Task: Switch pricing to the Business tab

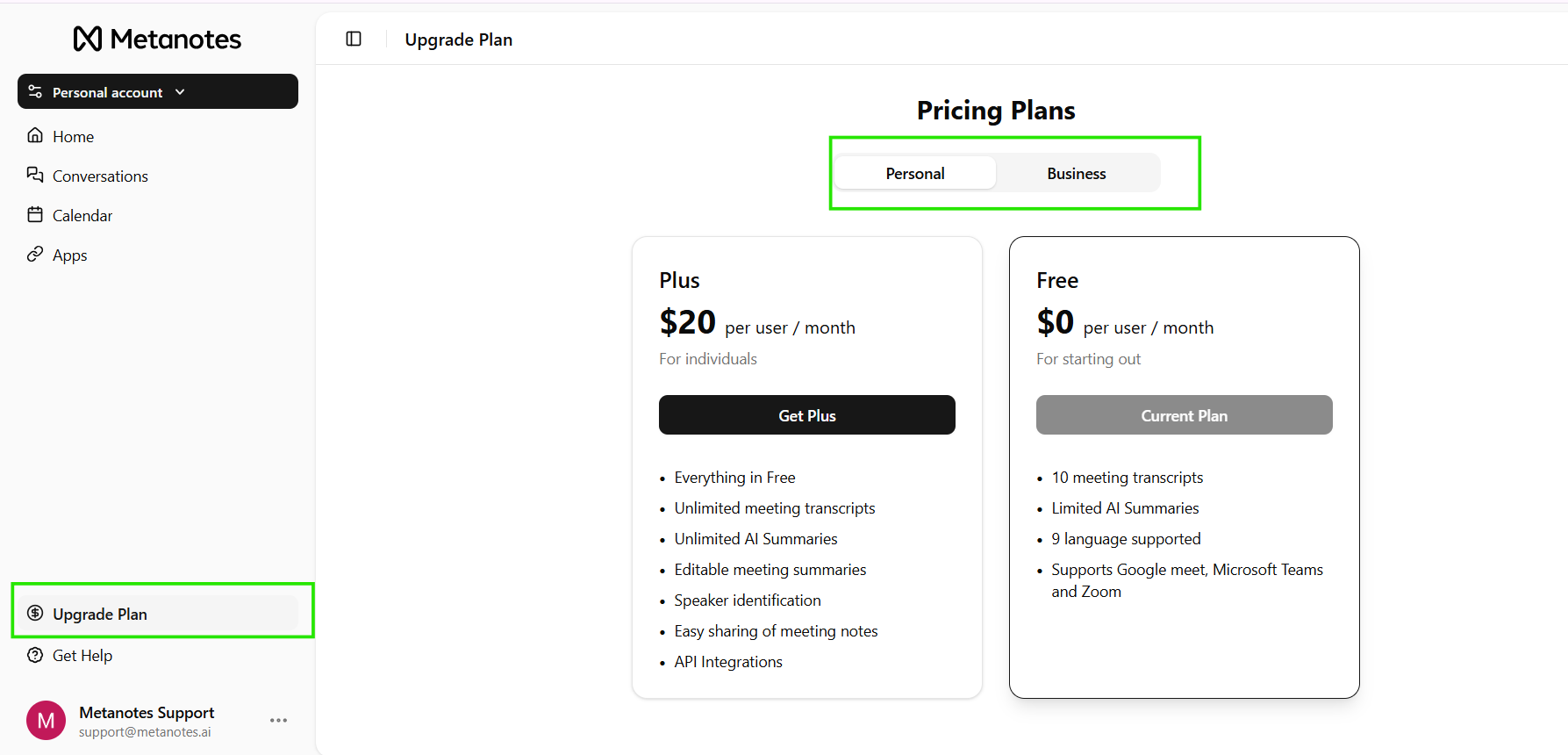Action: [x=1077, y=173]
